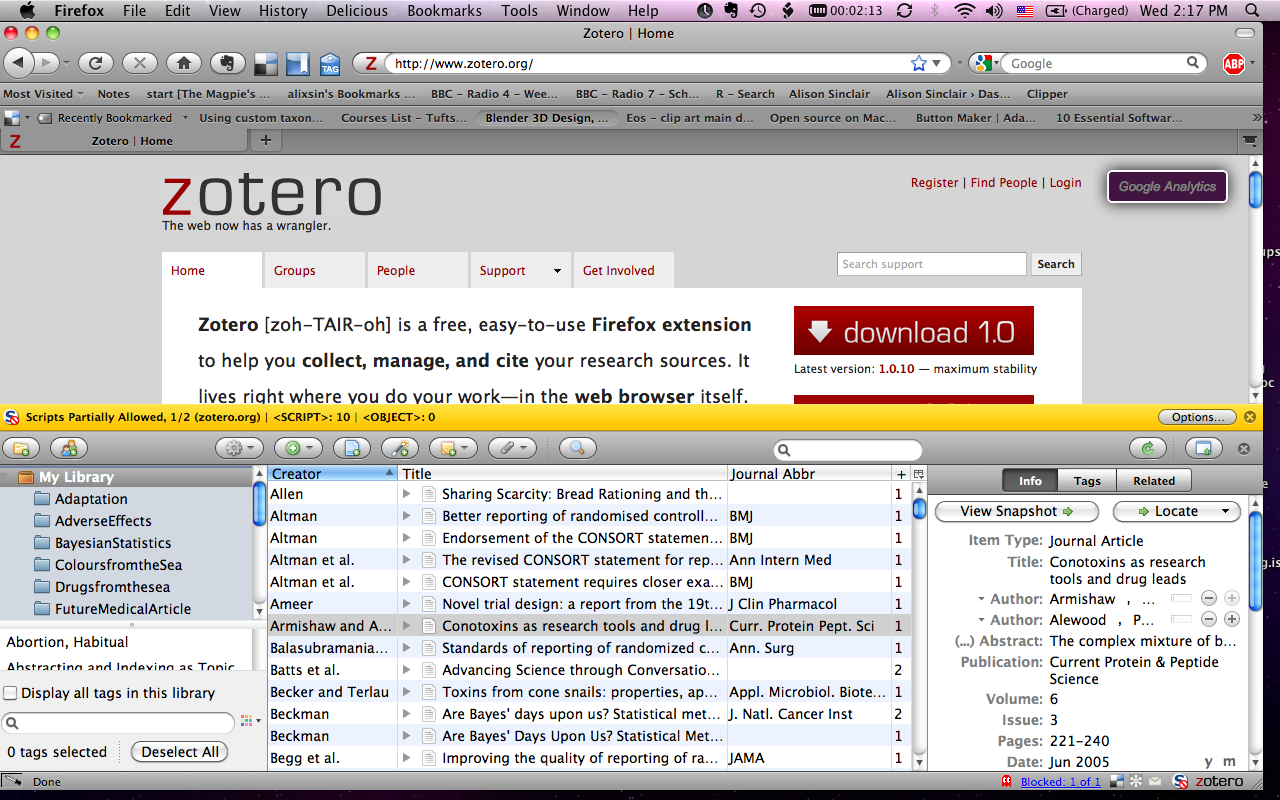Click Create New Item from Current Page icon
Image resolution: width=1280 pixels, height=800 pixels.
pos(352,449)
